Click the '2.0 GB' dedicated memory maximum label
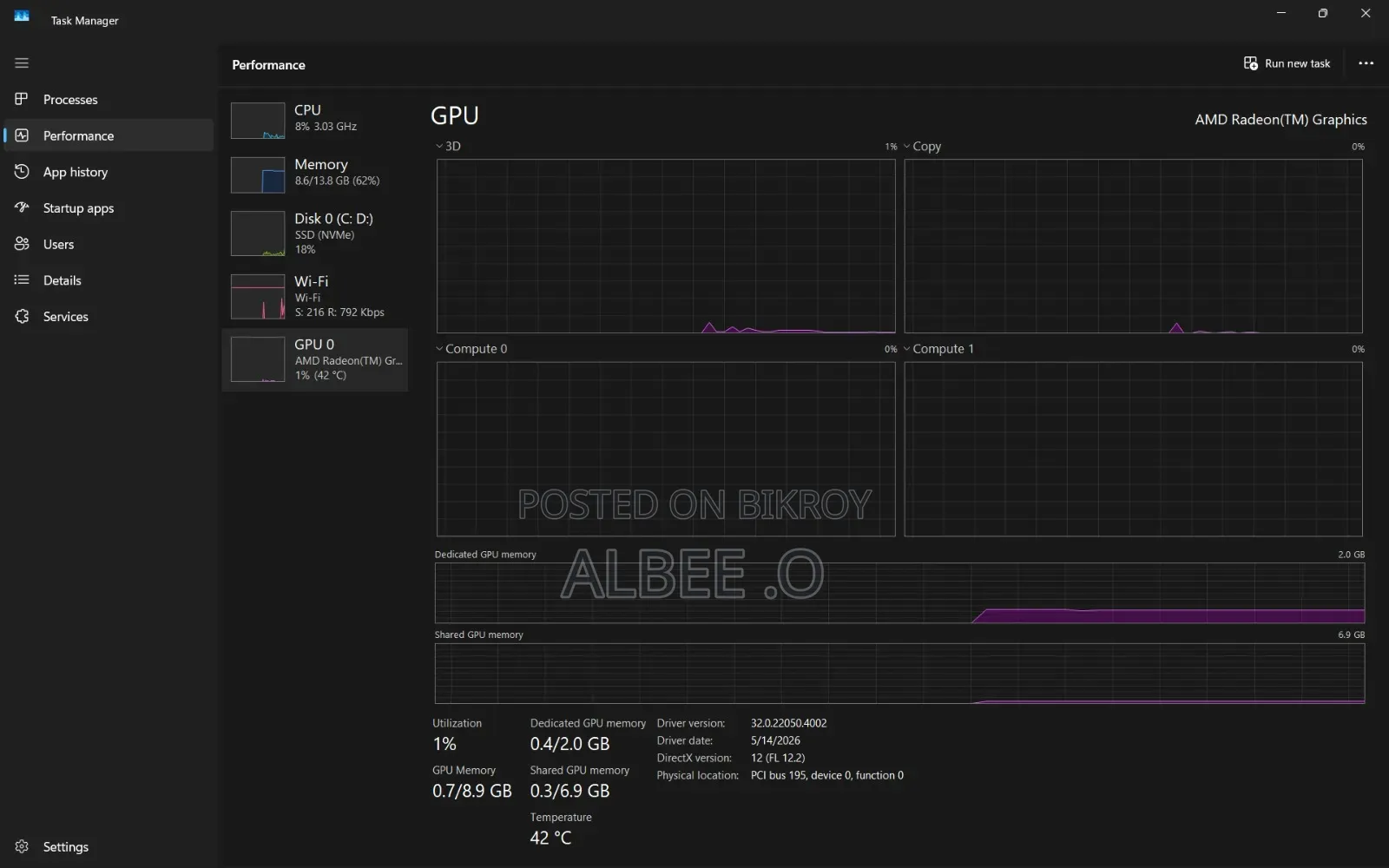 (1351, 555)
